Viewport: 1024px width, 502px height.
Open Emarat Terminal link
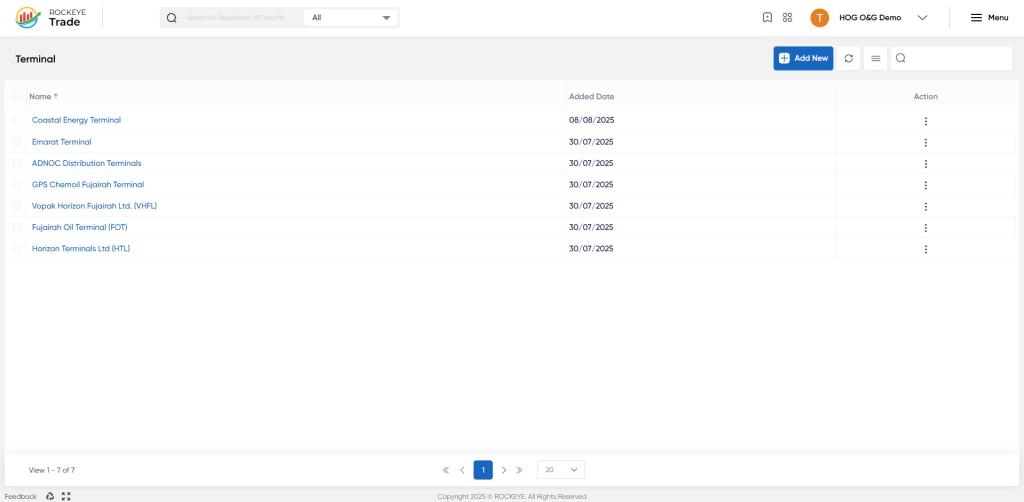61,142
